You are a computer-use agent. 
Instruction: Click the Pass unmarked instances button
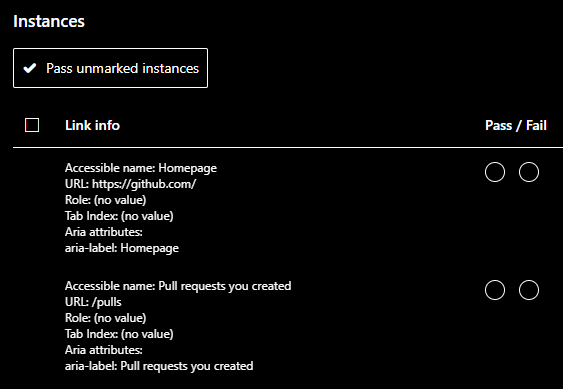(x=110, y=68)
